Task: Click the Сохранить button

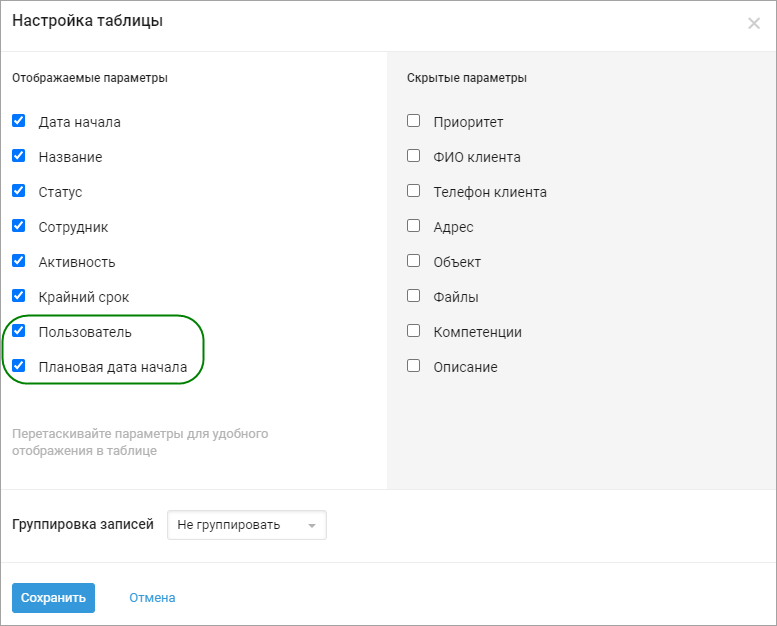Action: (53, 598)
